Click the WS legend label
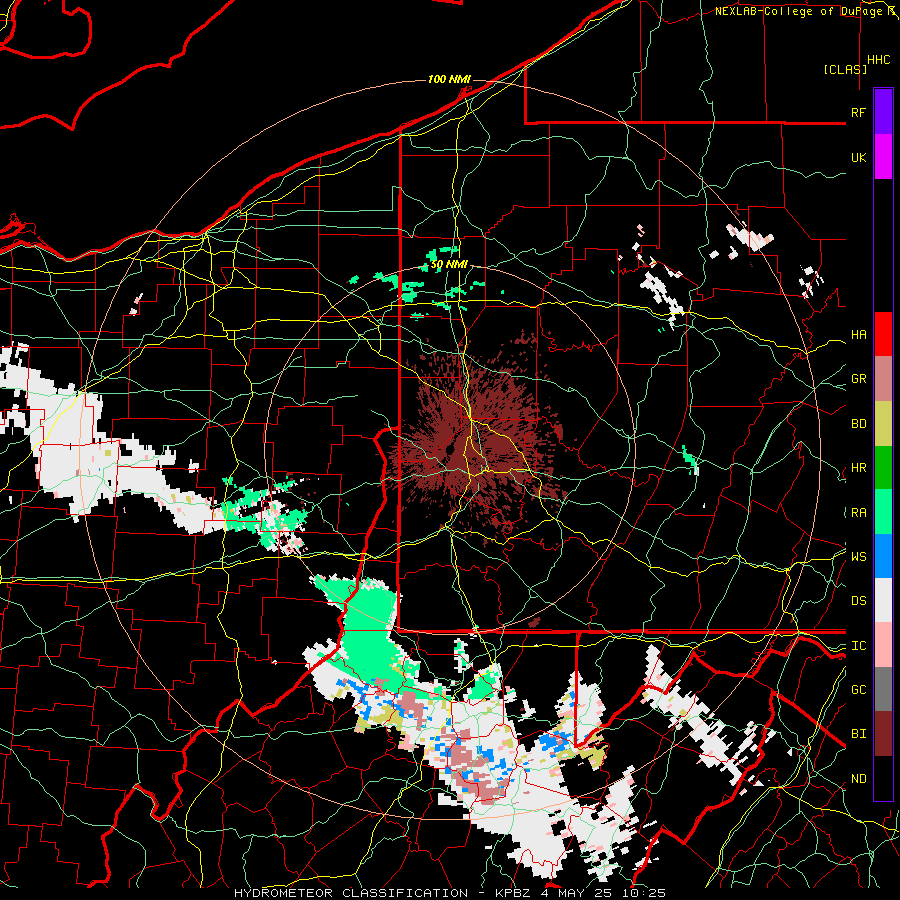The height and width of the screenshot is (900, 900). pos(858,557)
